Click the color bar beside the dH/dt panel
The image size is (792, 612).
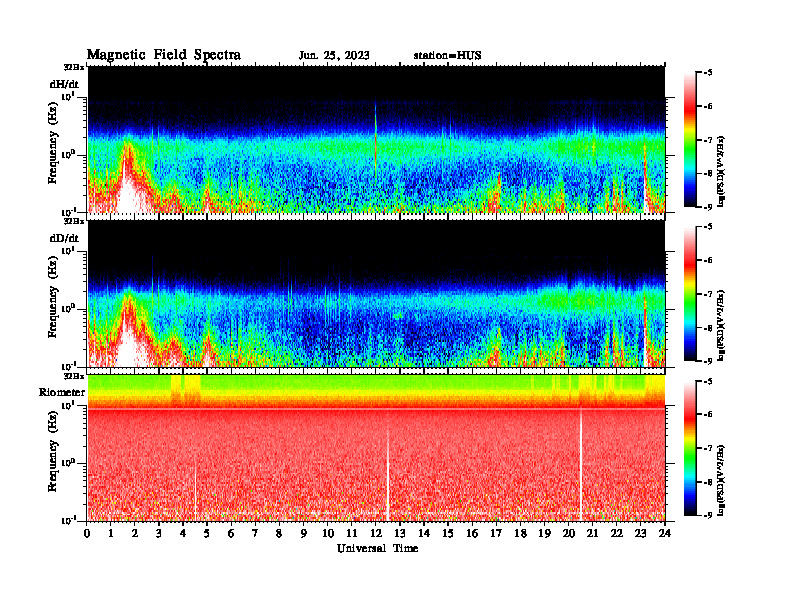pyautogui.click(x=690, y=140)
